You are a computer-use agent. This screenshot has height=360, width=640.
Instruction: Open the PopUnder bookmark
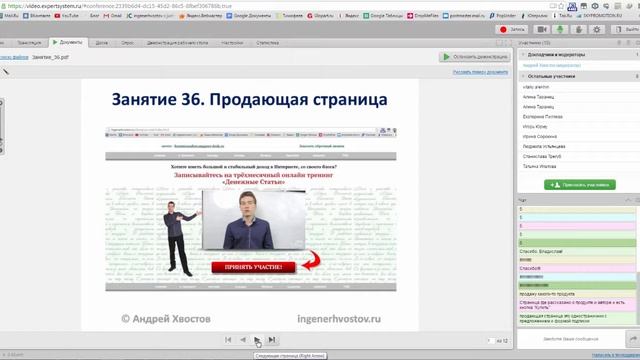pos(502,16)
